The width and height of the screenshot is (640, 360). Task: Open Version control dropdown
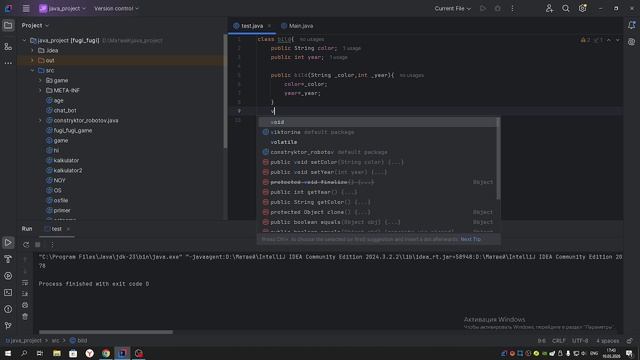[x=116, y=9]
